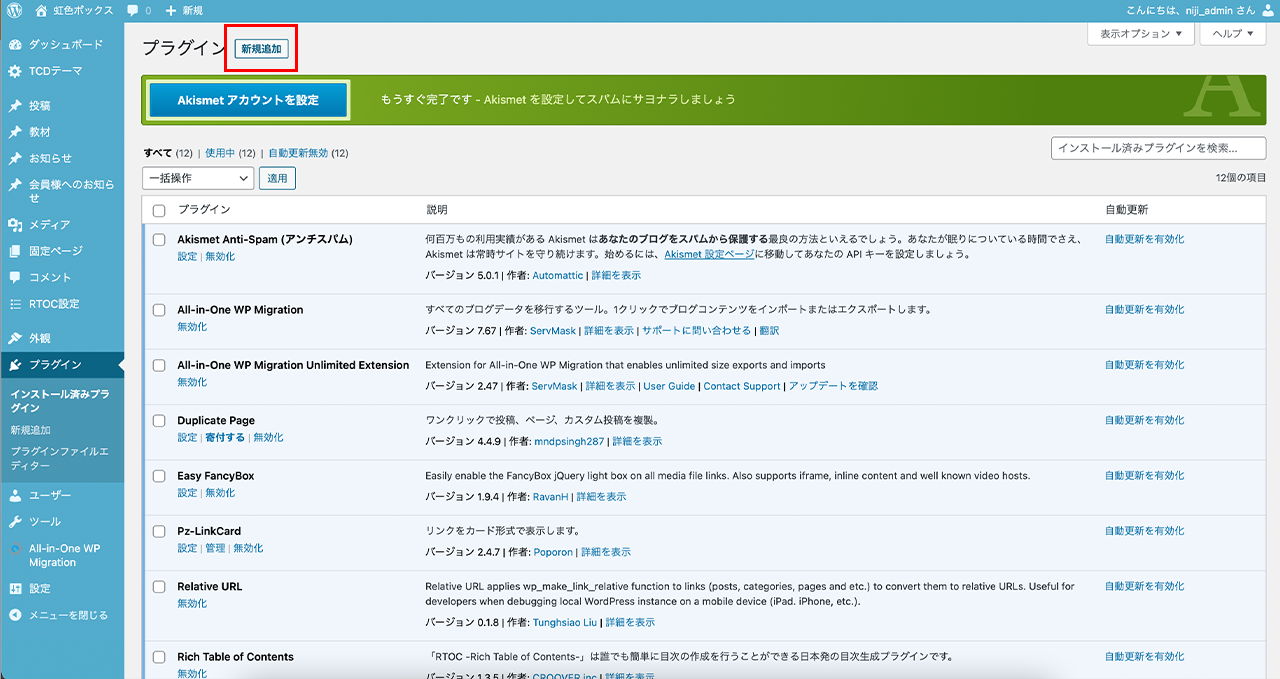
Task: Click Akismet アカウントを設定 button
Action: (x=248, y=100)
